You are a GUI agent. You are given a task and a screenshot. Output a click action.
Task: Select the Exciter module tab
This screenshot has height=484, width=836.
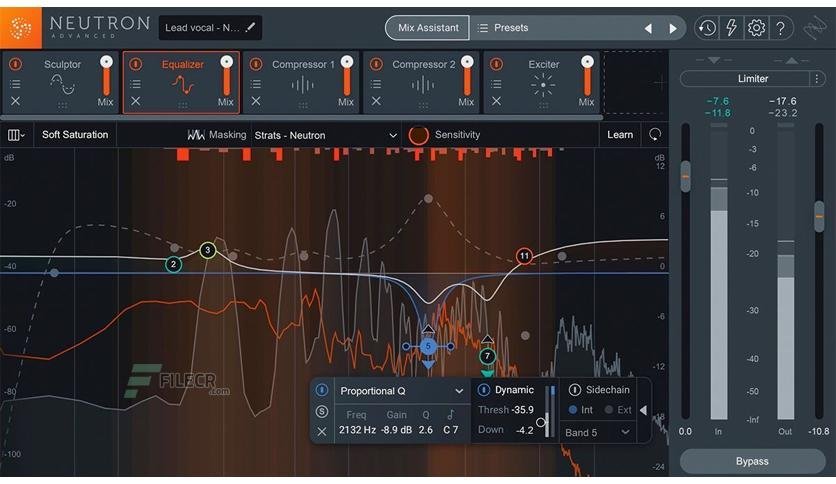click(542, 83)
